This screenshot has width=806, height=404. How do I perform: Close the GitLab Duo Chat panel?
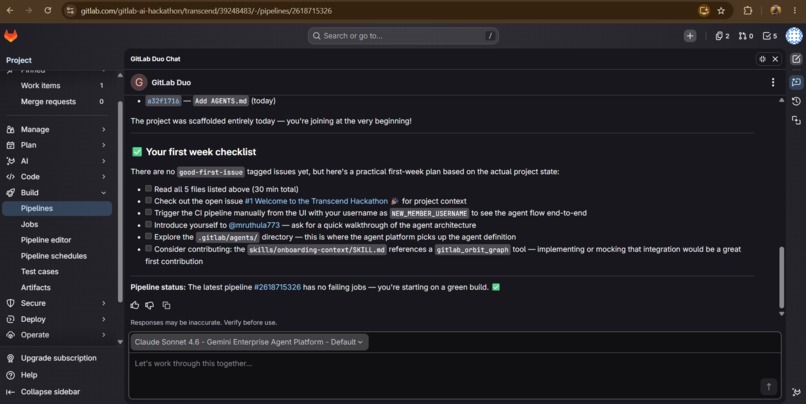click(x=775, y=59)
